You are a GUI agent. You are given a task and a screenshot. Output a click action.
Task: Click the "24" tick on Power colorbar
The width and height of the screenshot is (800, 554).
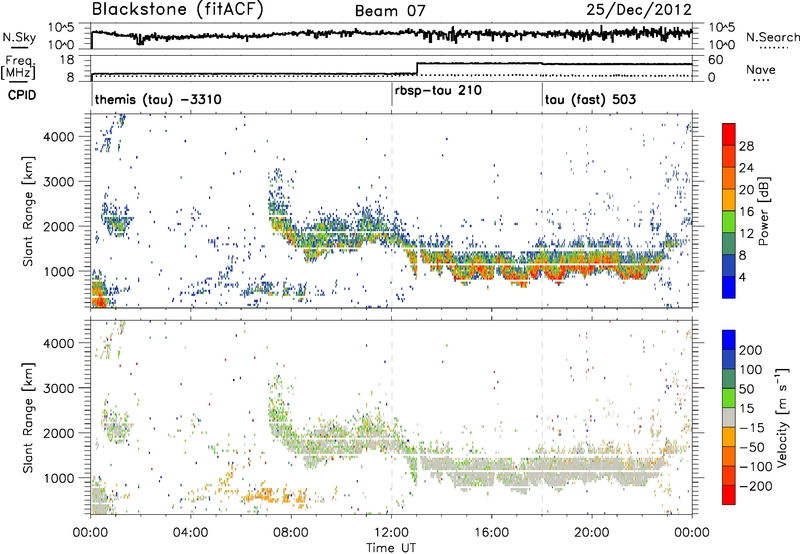[x=746, y=168]
